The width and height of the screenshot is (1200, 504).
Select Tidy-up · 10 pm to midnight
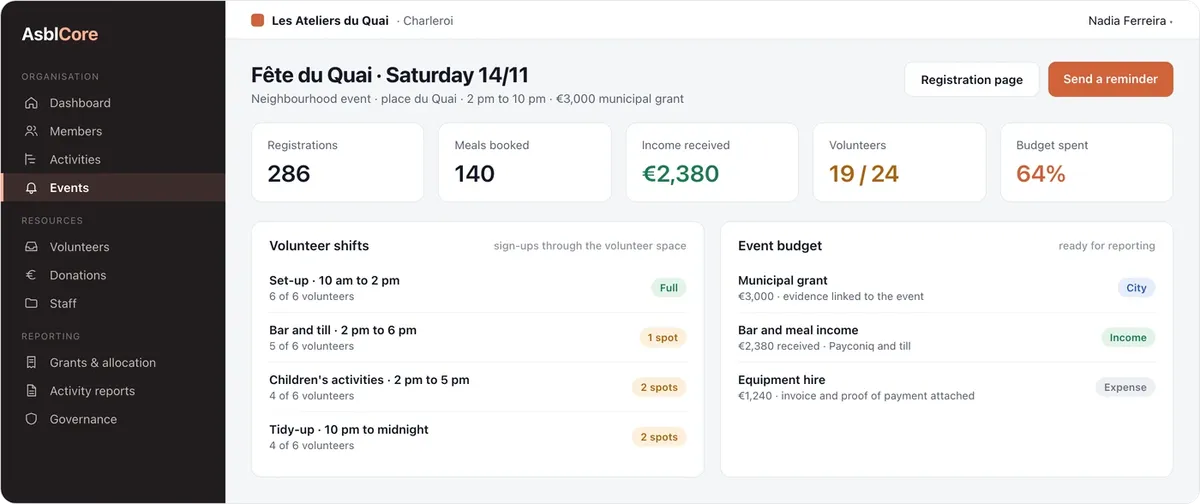(x=478, y=437)
